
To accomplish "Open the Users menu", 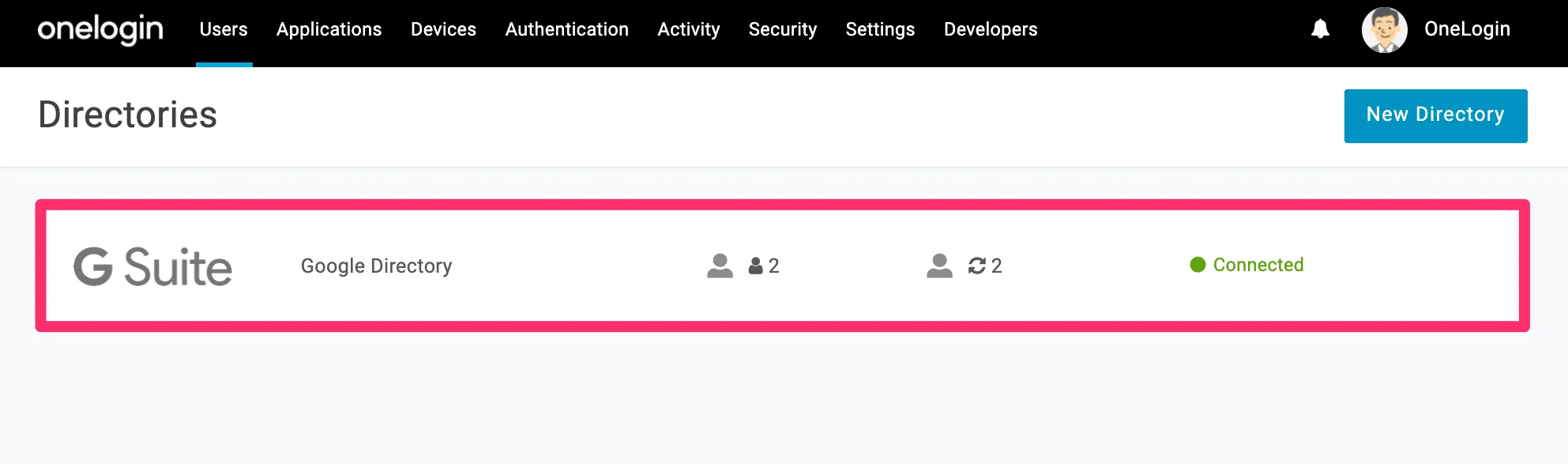I will (x=224, y=30).
